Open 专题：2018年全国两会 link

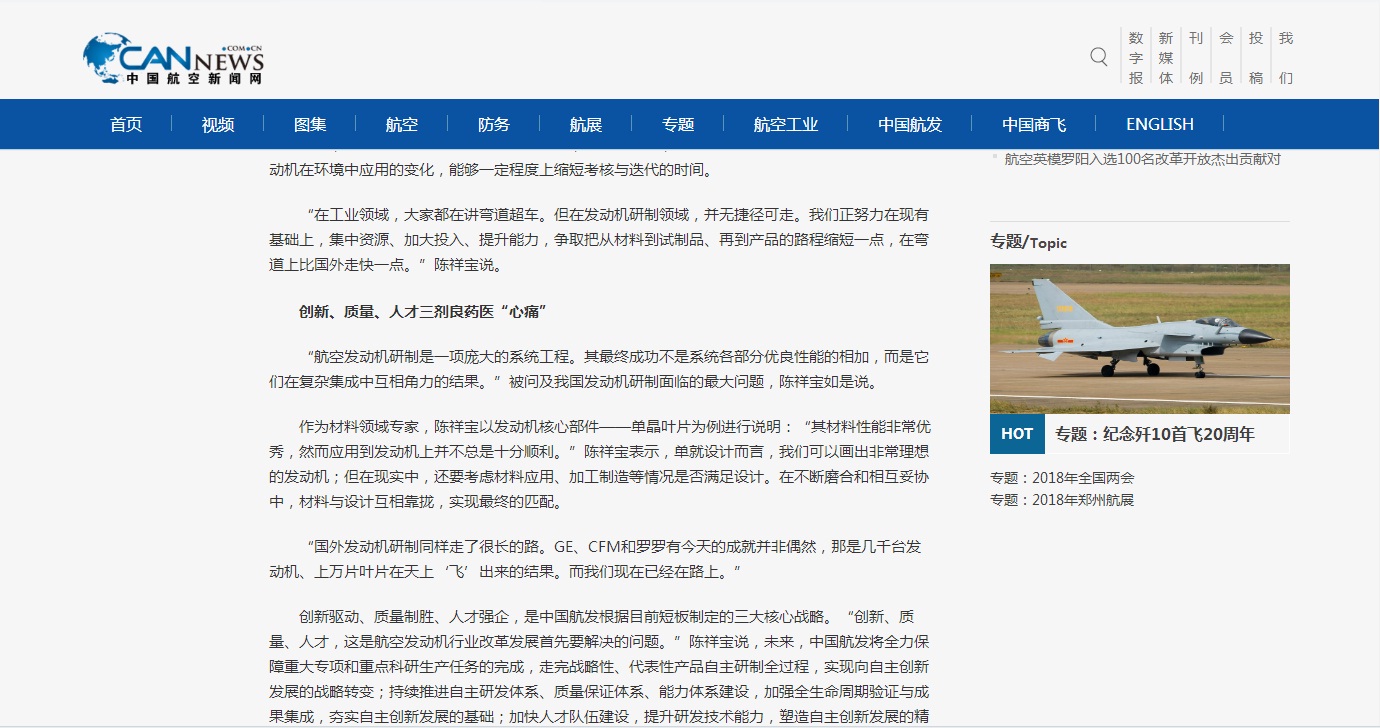pyautogui.click(x=1062, y=478)
